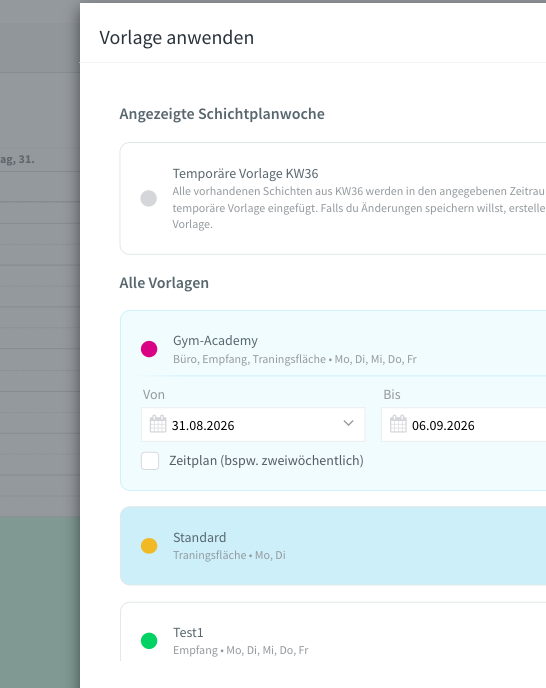Click the calendar icon in Bis field

click(x=399, y=424)
